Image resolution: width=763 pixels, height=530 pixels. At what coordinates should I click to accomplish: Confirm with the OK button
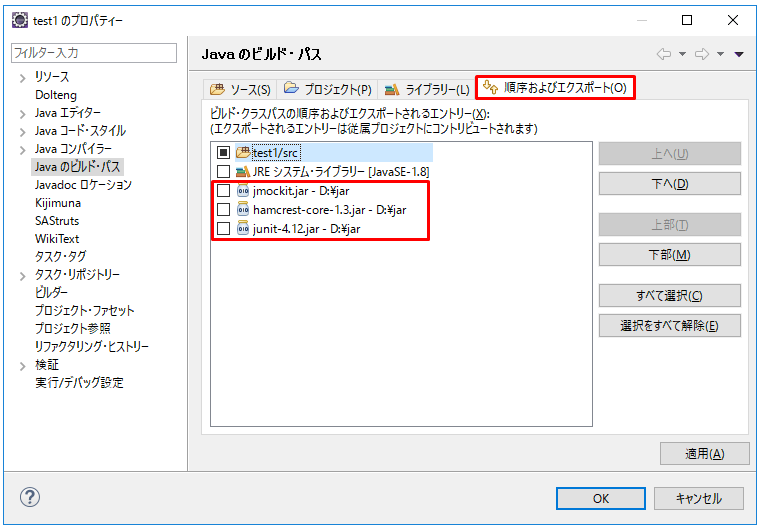pos(601,498)
